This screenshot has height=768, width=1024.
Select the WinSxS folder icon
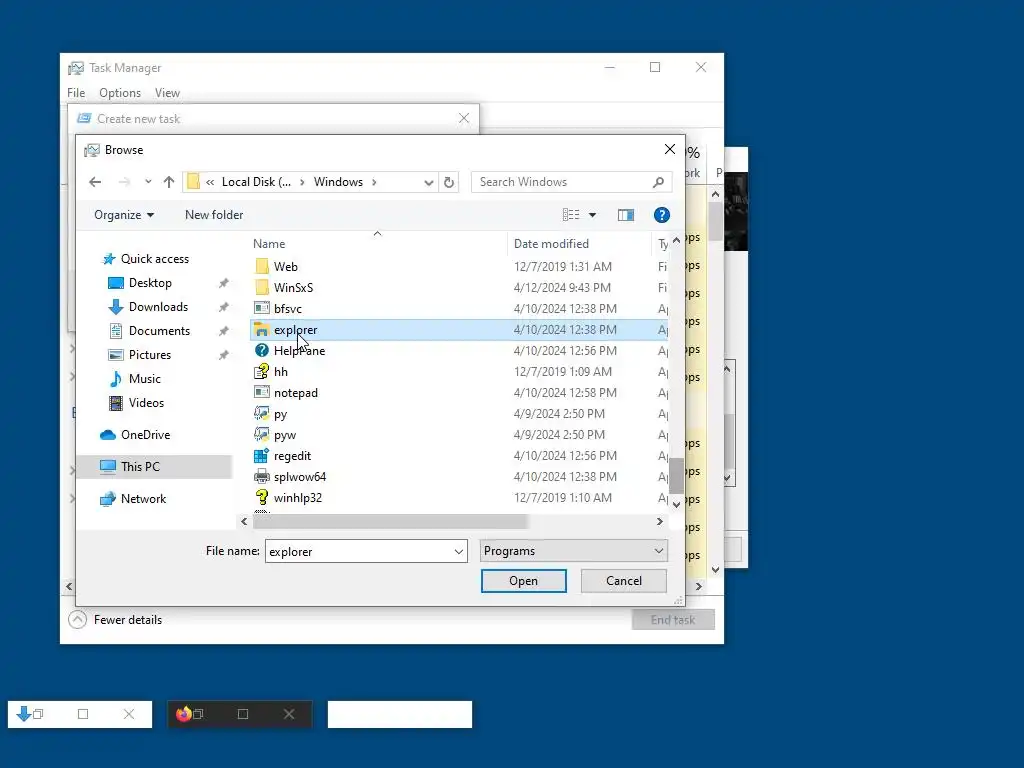262,287
